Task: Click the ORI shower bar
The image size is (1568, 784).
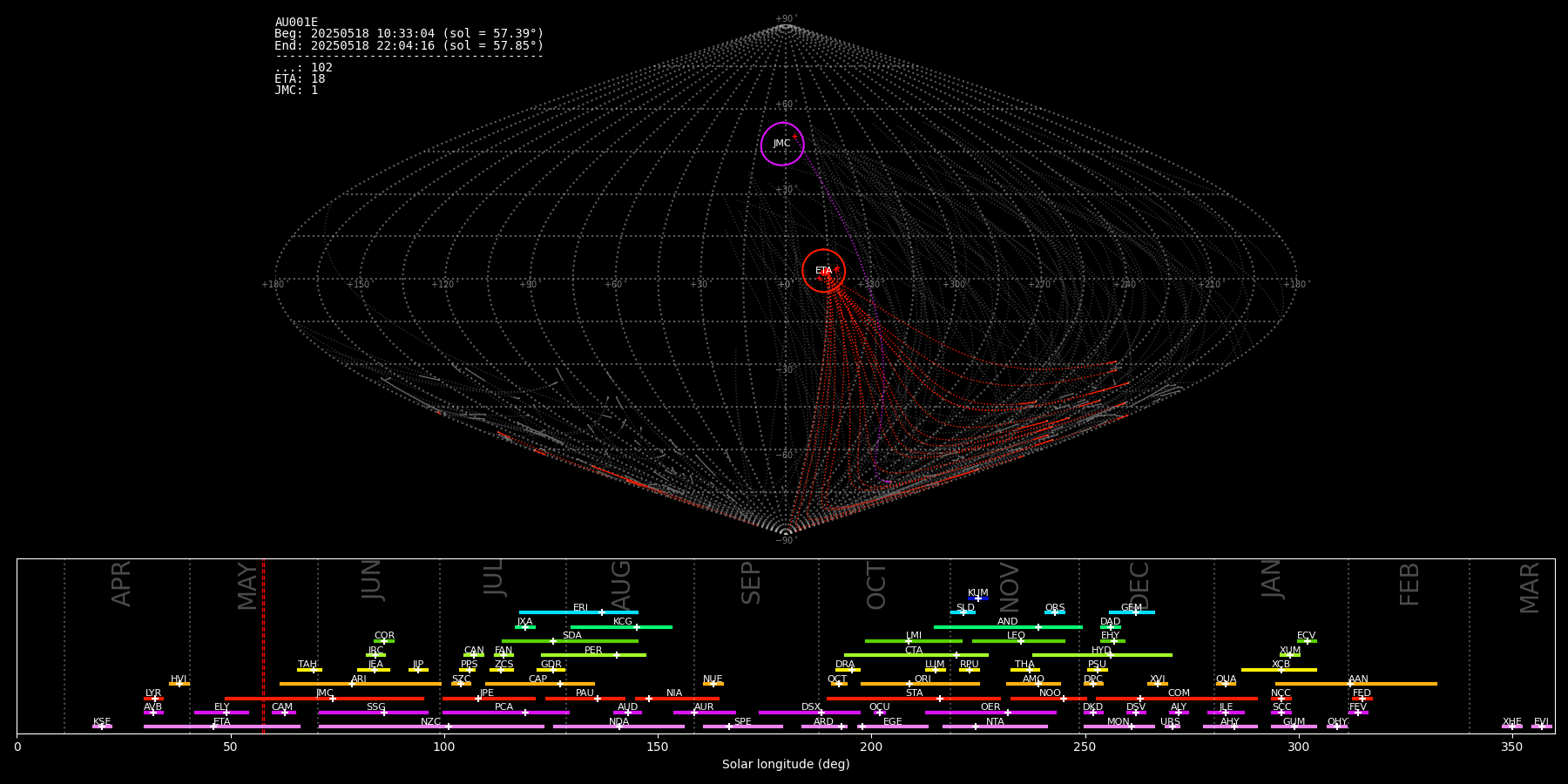Action: (920, 684)
